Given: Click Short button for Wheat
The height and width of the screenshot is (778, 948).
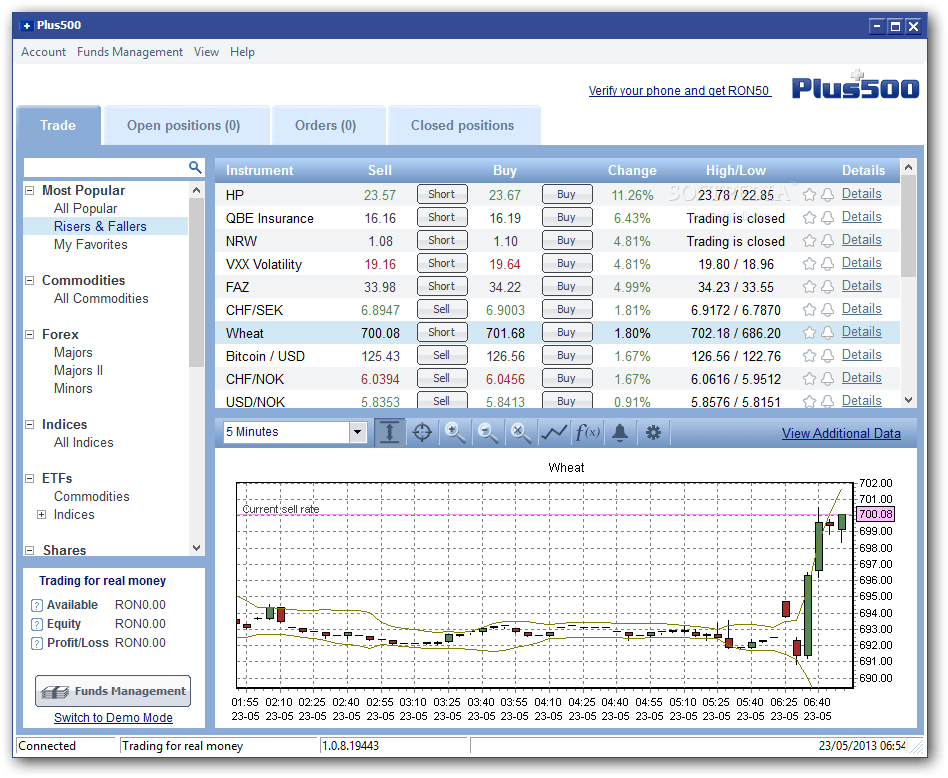Looking at the screenshot, I should point(442,332).
